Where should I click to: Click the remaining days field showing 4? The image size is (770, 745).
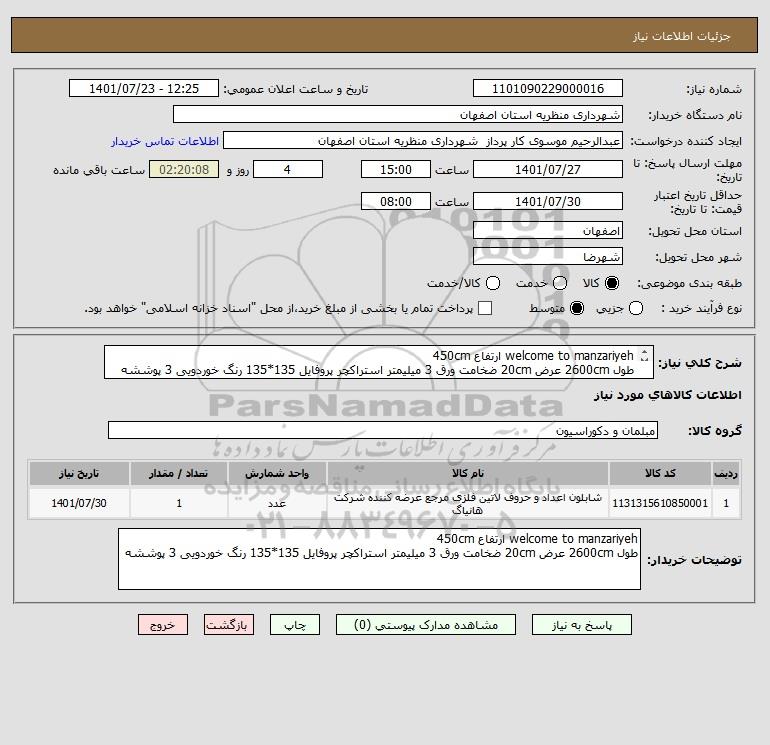point(288,169)
